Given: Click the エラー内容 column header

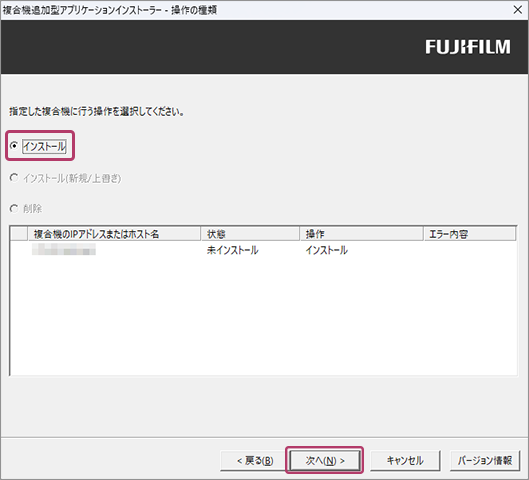Looking at the screenshot, I should (x=470, y=233).
